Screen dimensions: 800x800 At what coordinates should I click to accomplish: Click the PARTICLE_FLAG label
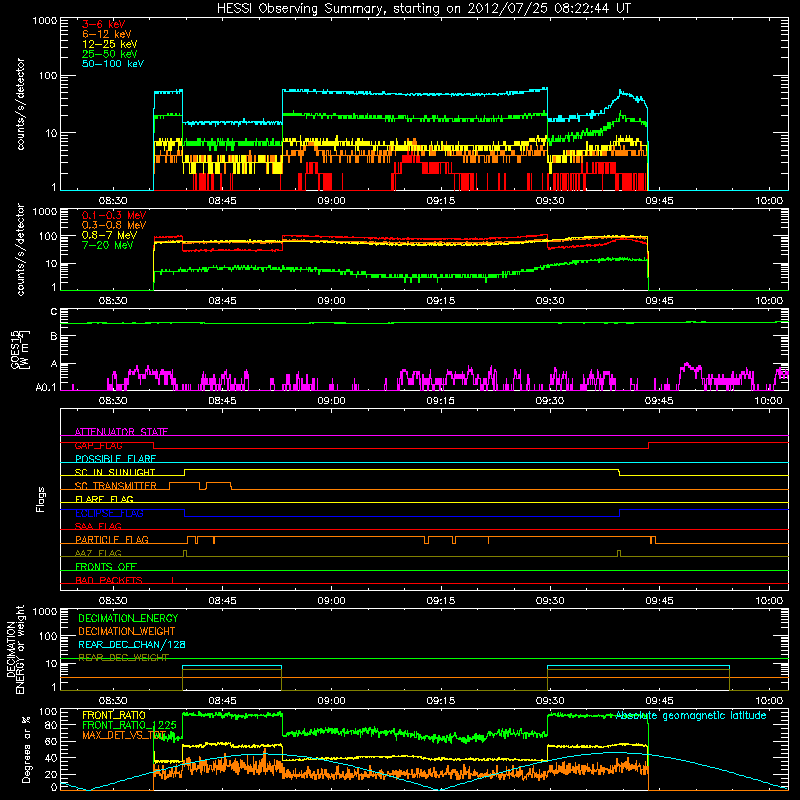112,540
